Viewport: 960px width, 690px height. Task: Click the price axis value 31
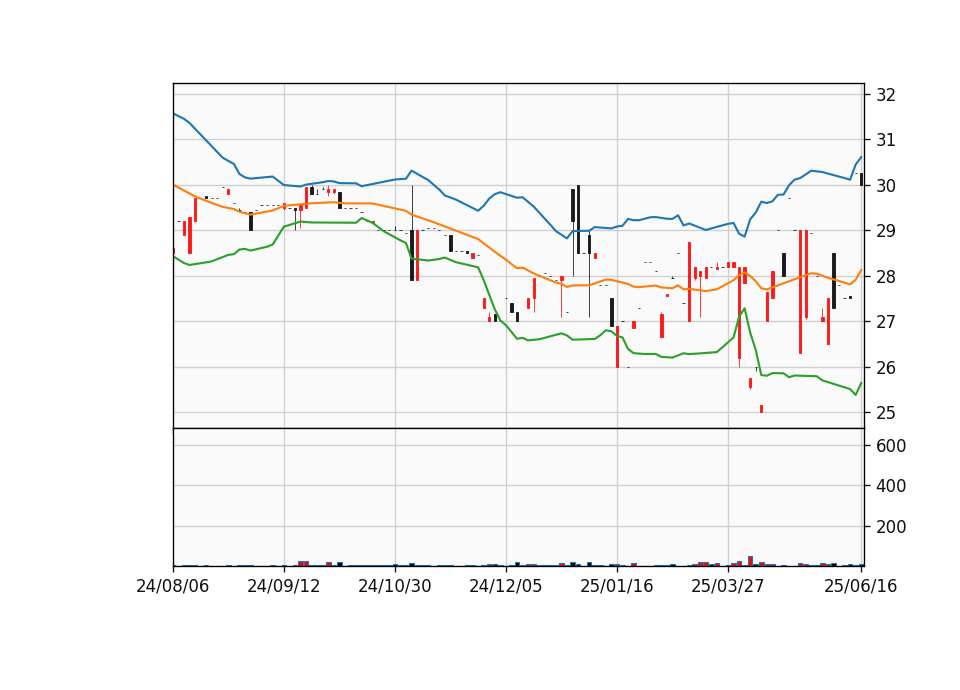click(886, 140)
